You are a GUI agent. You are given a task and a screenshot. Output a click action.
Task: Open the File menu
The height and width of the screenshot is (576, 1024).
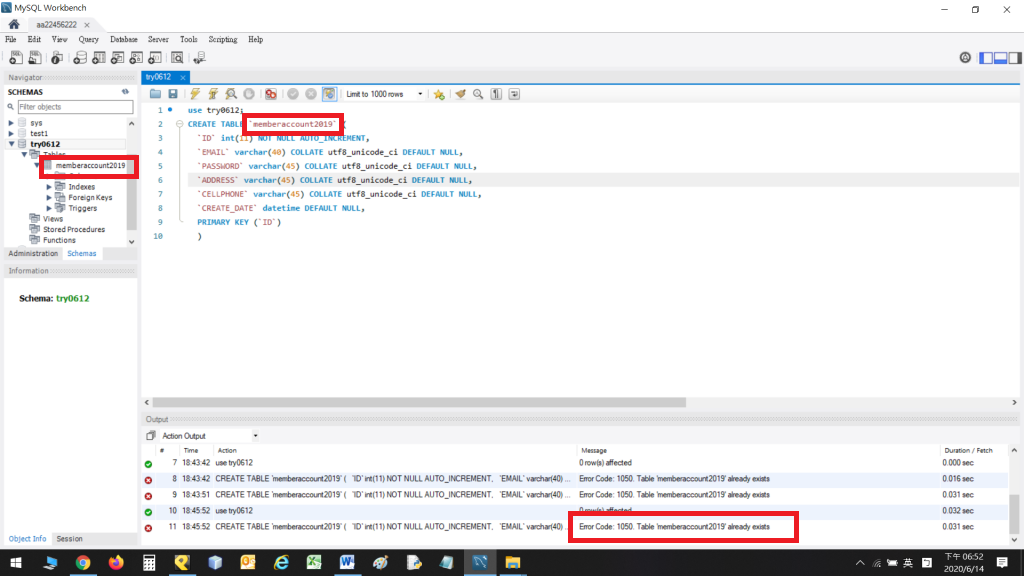tap(10, 39)
